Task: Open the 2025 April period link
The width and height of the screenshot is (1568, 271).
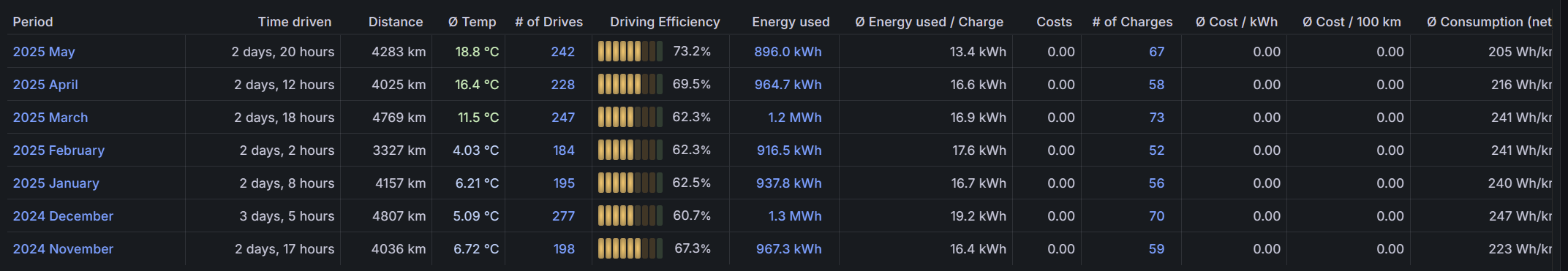Action: tap(45, 85)
